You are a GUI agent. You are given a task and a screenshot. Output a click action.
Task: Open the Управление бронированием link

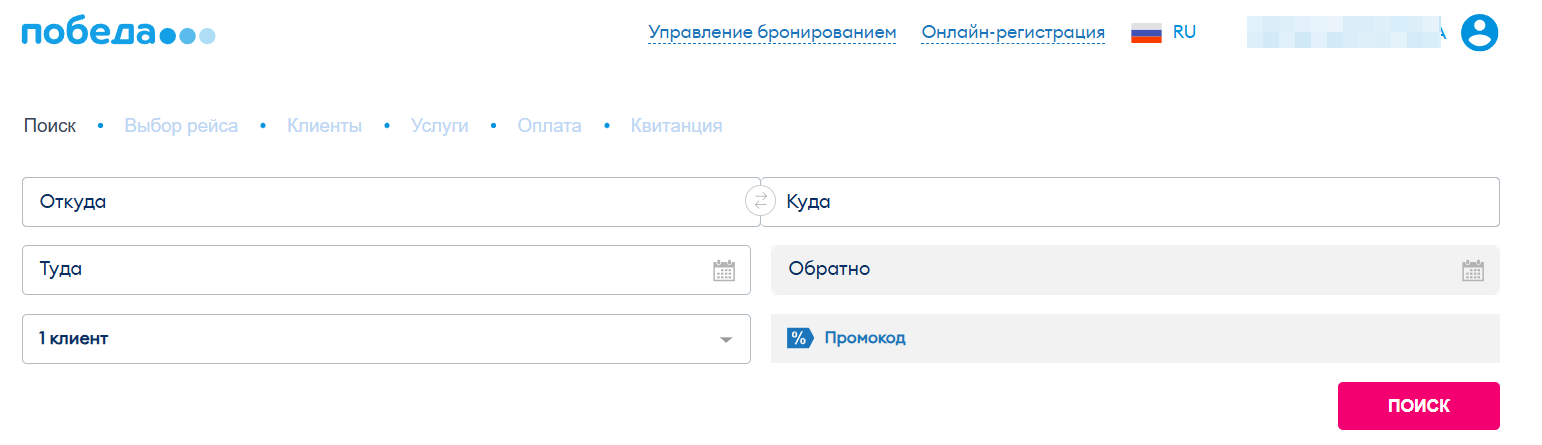[x=772, y=33]
